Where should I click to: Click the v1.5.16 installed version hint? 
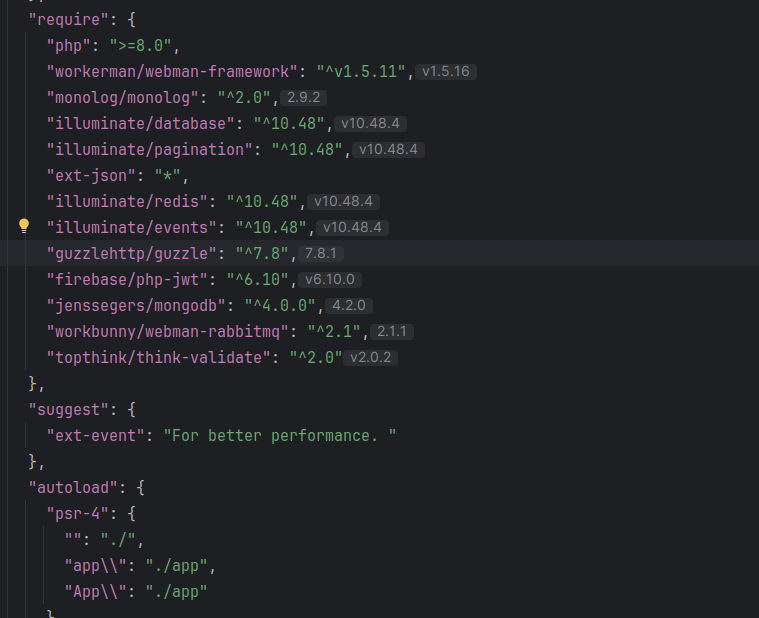(446, 72)
